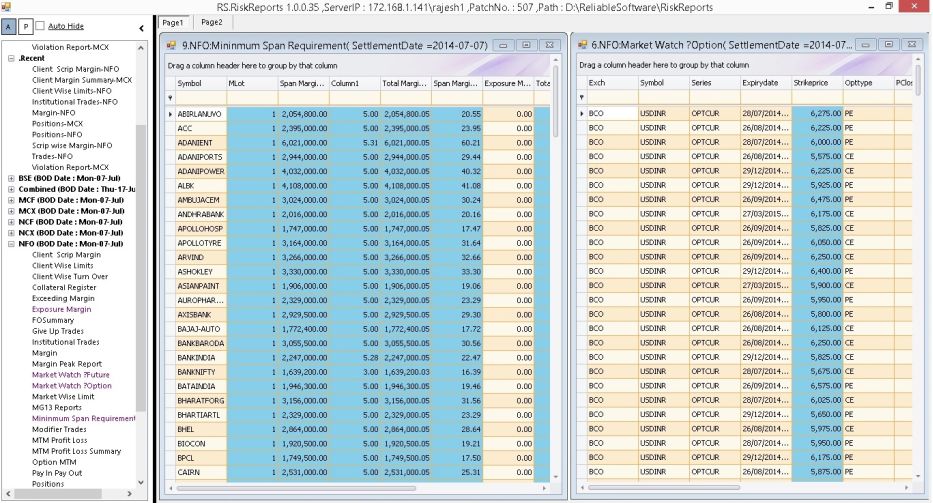Image resolution: width=933 pixels, height=503 pixels.
Task: Open Exposure Margin report link
Action: (x=61, y=310)
